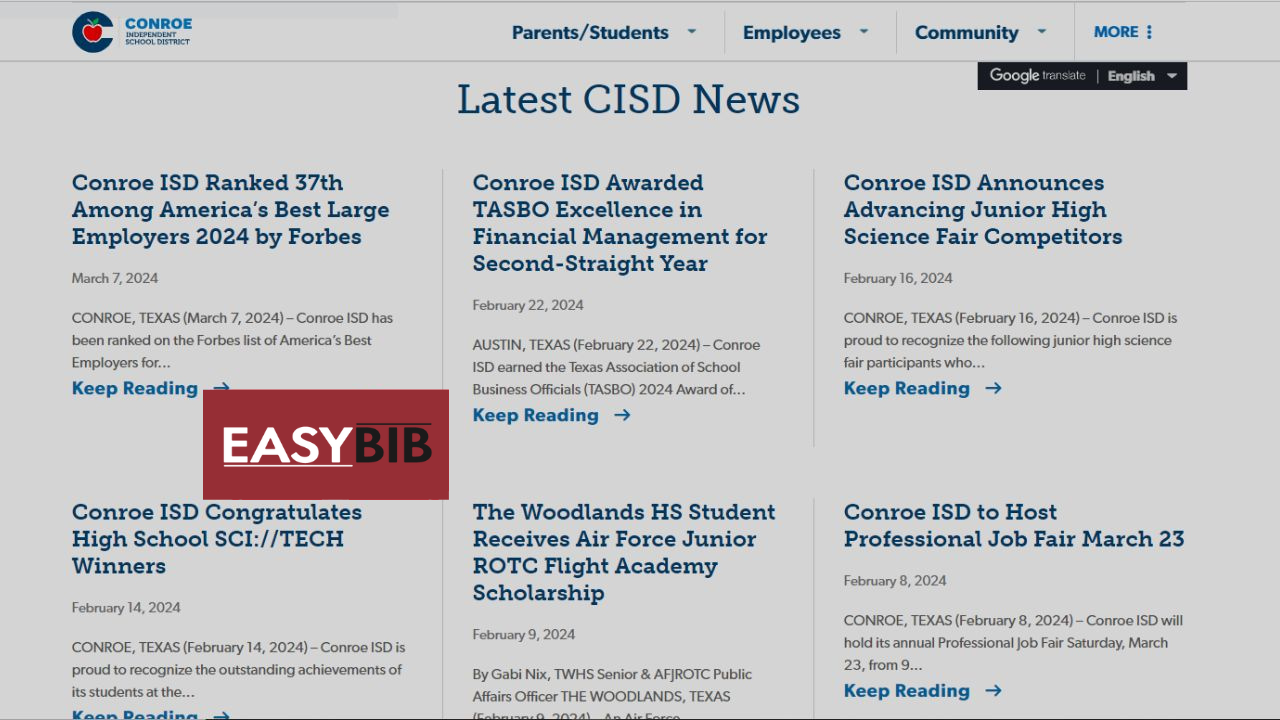
Task: Open the Forbes Best Large Employers headline
Action: 230,210
